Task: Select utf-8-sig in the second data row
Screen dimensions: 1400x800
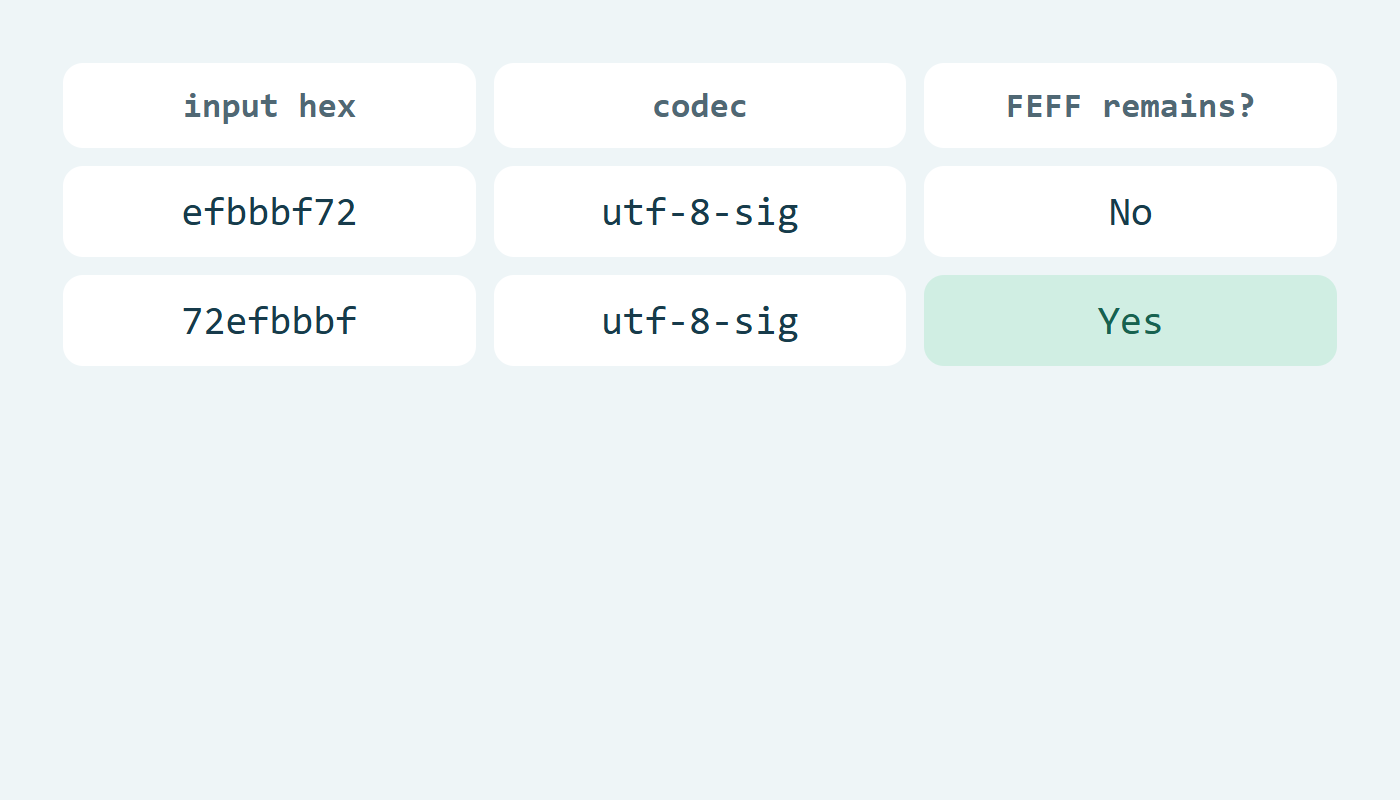Action: (x=700, y=321)
